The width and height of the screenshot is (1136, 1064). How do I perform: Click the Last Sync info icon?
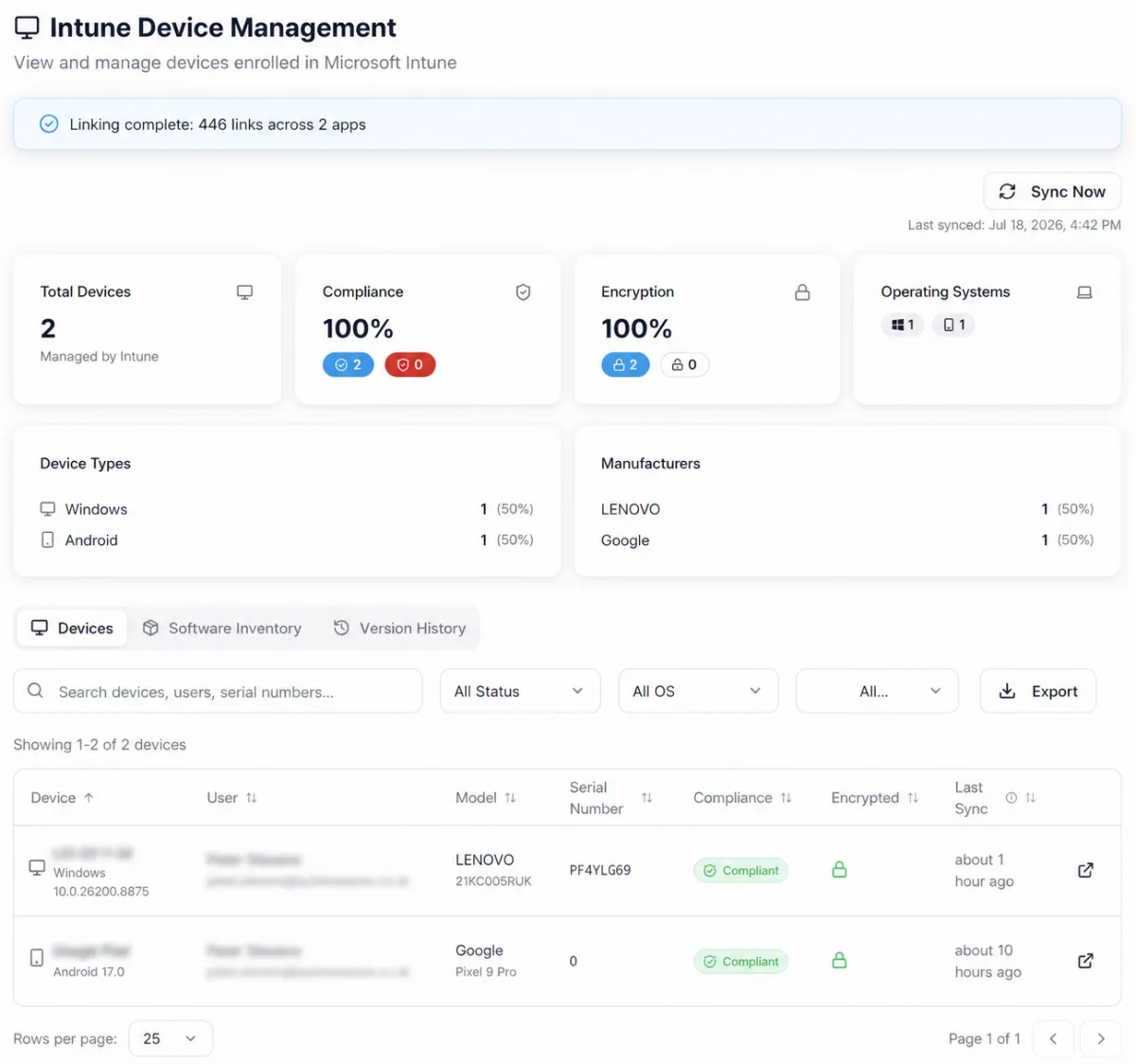pos(1011,798)
